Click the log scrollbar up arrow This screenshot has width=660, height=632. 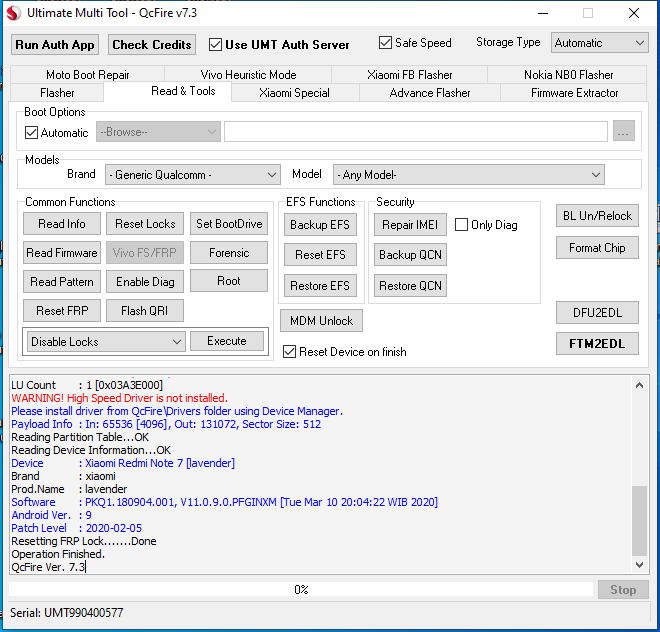(639, 385)
